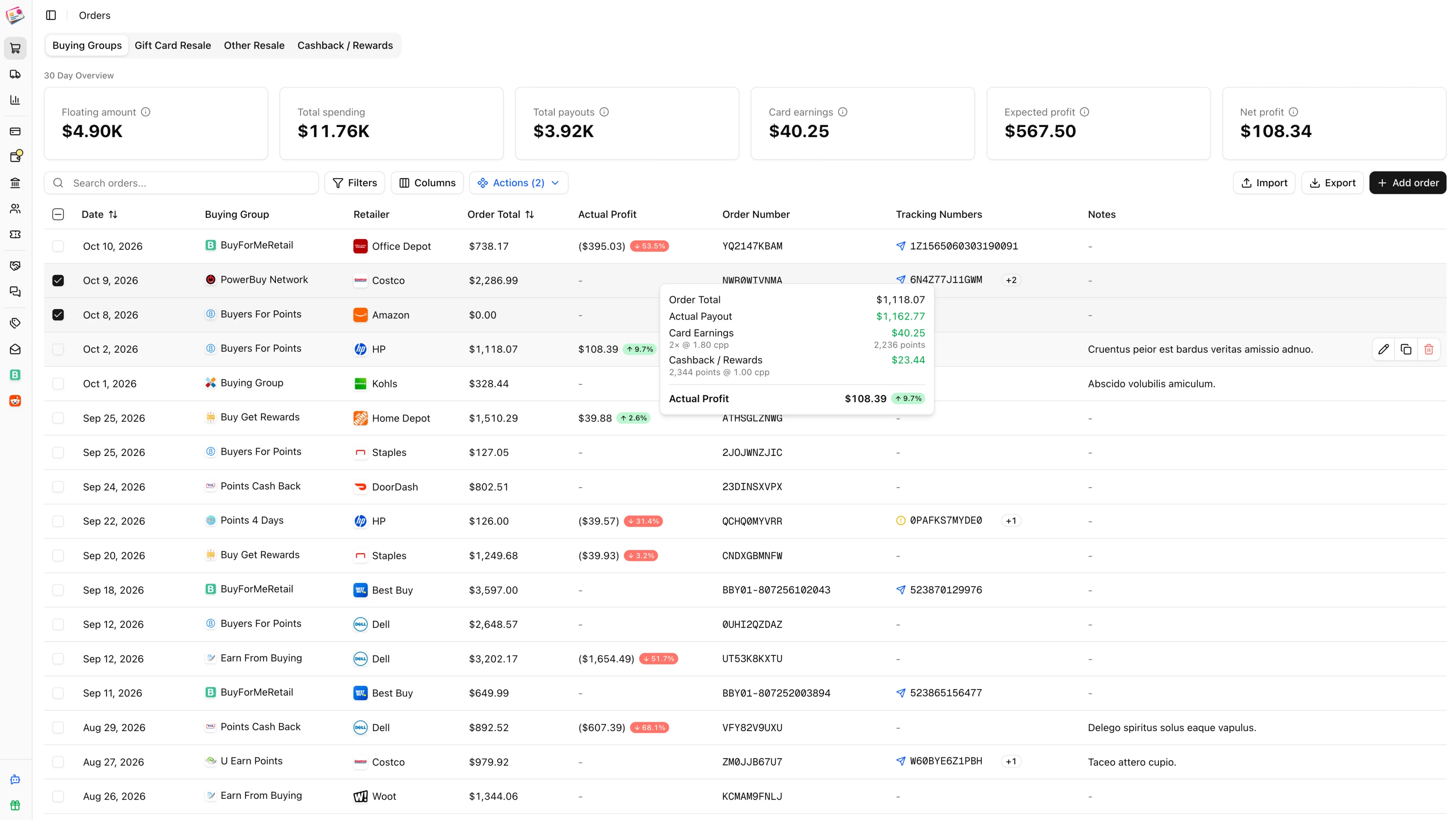Click the Add order button
1456x820 pixels.
[1407, 182]
